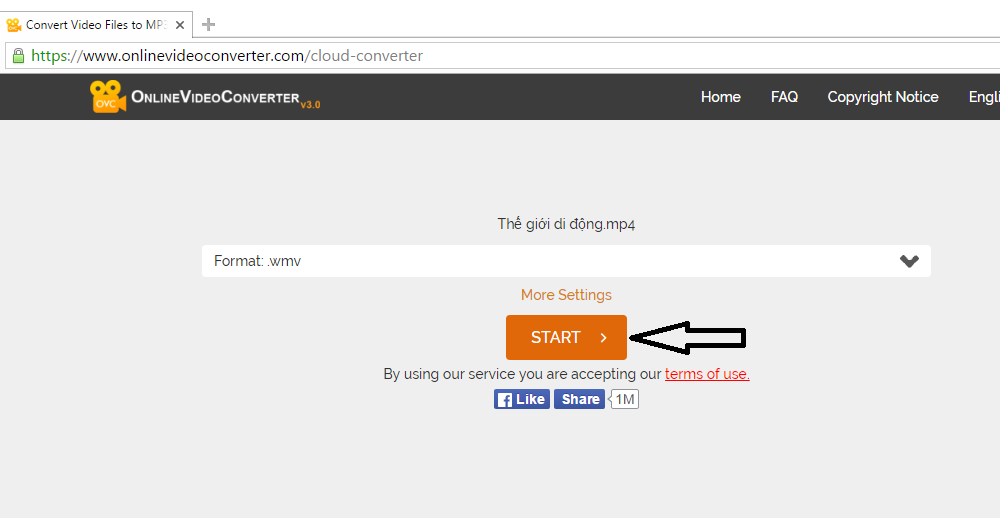Image resolution: width=1001 pixels, height=519 pixels.
Task: Expand More Settings options
Action: point(566,295)
